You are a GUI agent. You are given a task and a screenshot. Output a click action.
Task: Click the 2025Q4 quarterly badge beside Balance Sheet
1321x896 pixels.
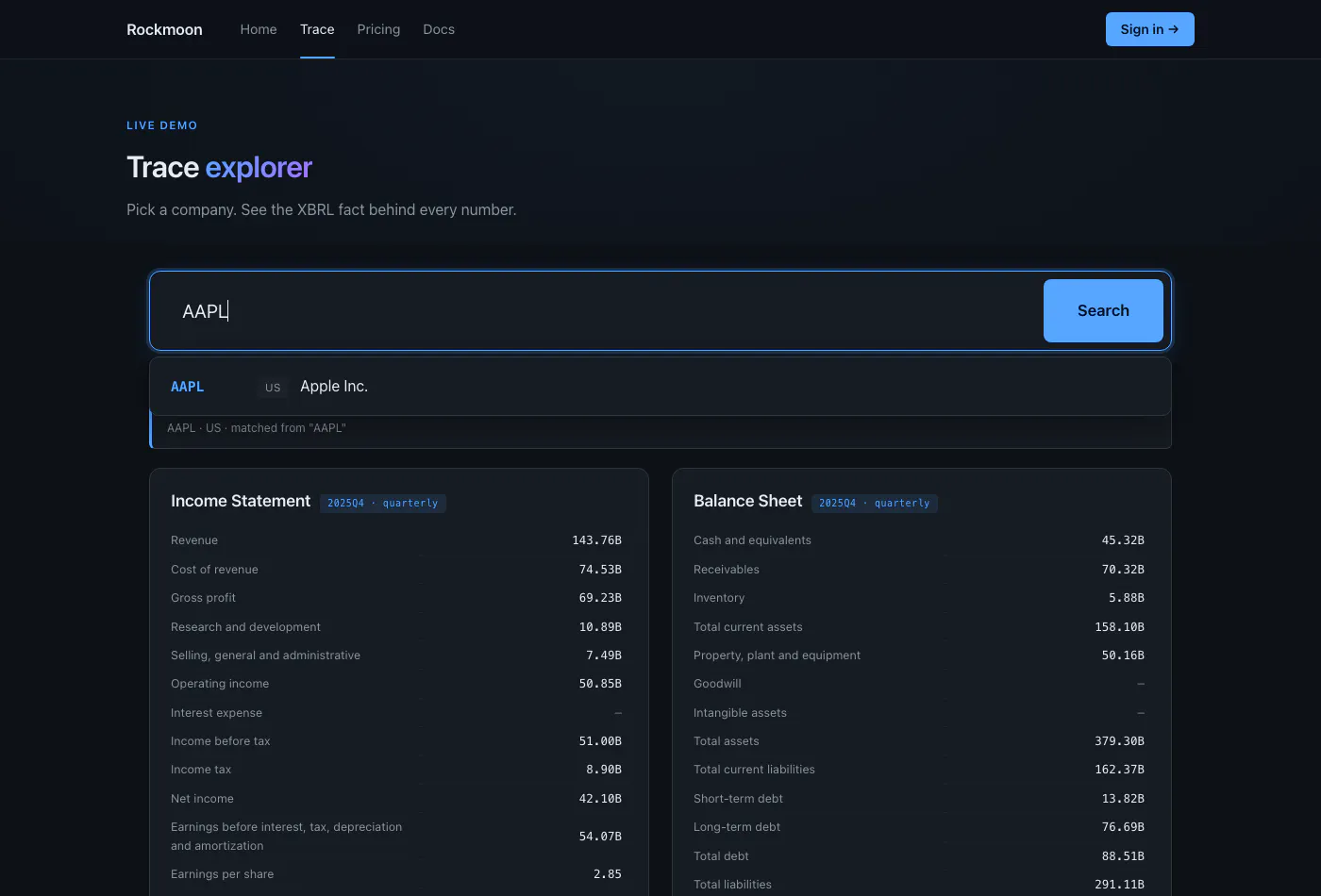click(x=875, y=504)
